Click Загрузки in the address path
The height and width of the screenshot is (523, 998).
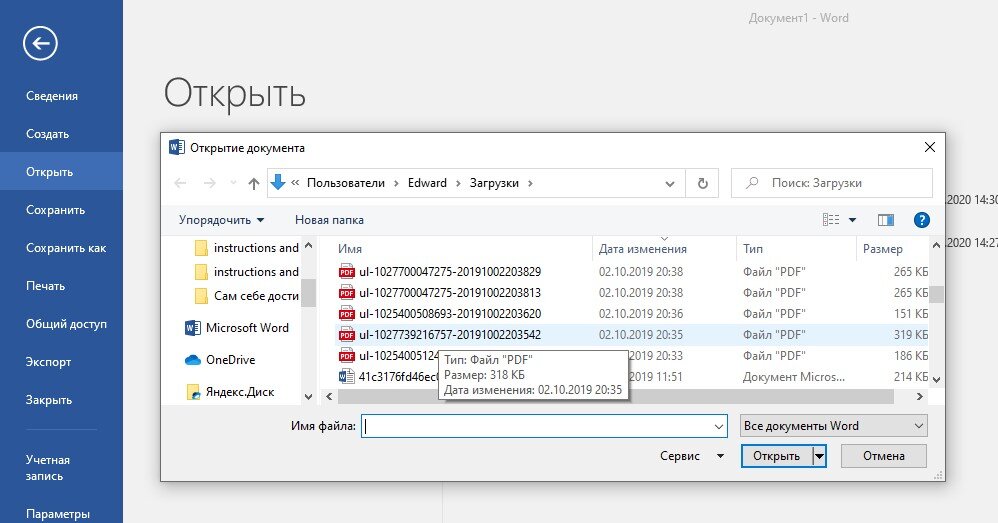point(494,183)
